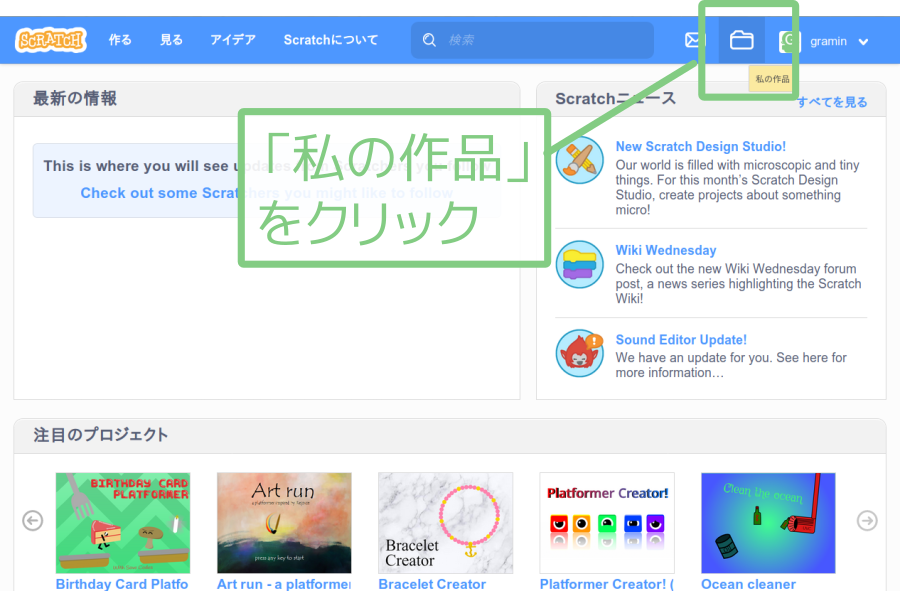Open the Scratchについて menu item
Image resolution: width=900 pixels, height=591 pixels.
331,40
